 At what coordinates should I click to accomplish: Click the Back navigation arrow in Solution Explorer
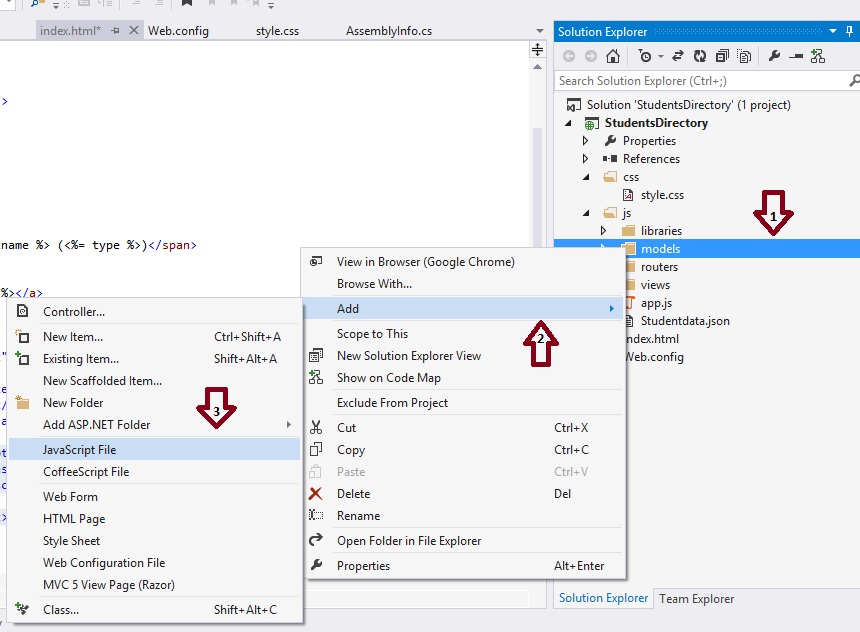coord(569,56)
